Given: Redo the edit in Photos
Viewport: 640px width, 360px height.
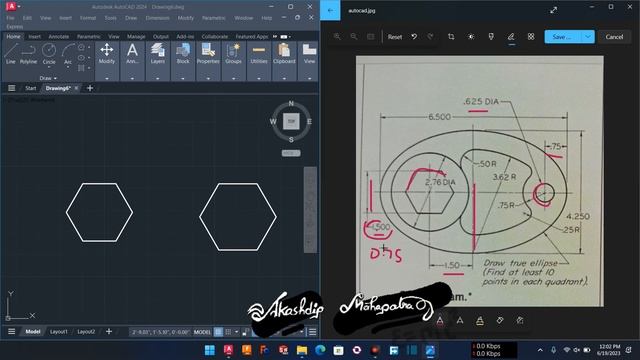Looking at the screenshot, I should point(430,37).
